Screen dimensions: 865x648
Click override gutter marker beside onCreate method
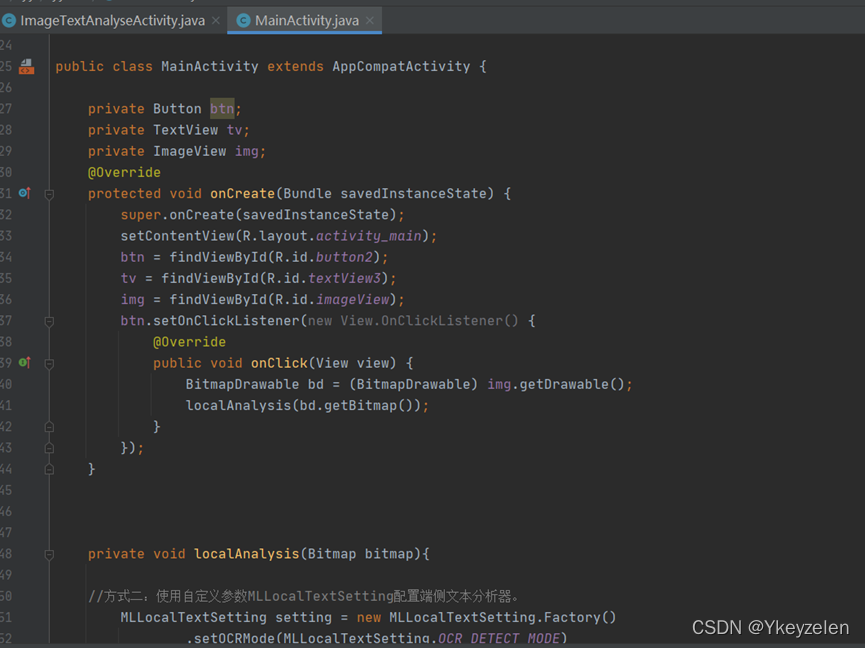(25, 193)
